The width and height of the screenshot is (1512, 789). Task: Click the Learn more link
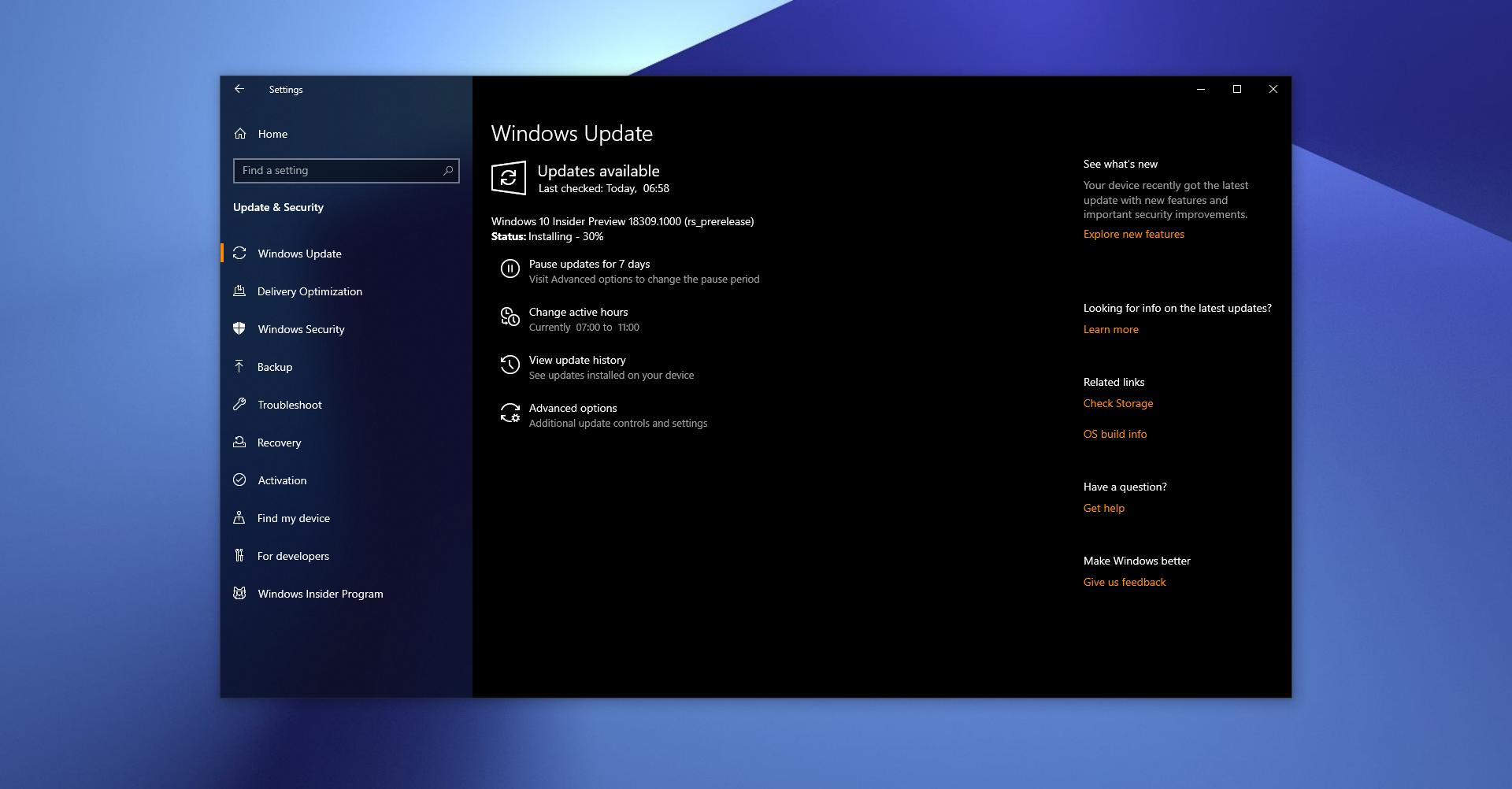point(1111,329)
